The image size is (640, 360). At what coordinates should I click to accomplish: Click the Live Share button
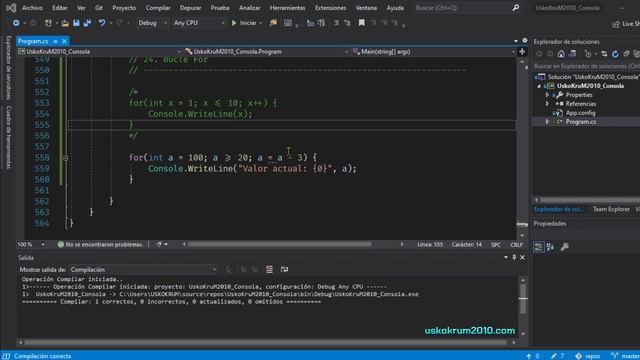[625, 24]
